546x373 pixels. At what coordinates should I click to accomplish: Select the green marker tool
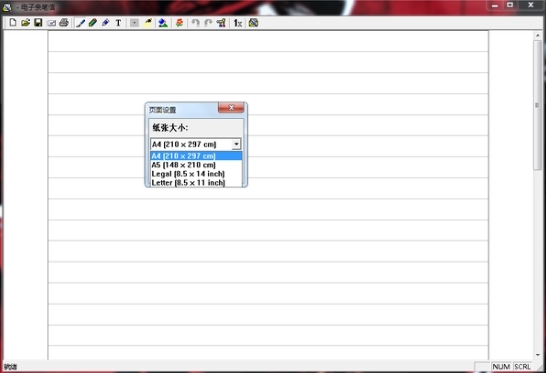coord(93,23)
